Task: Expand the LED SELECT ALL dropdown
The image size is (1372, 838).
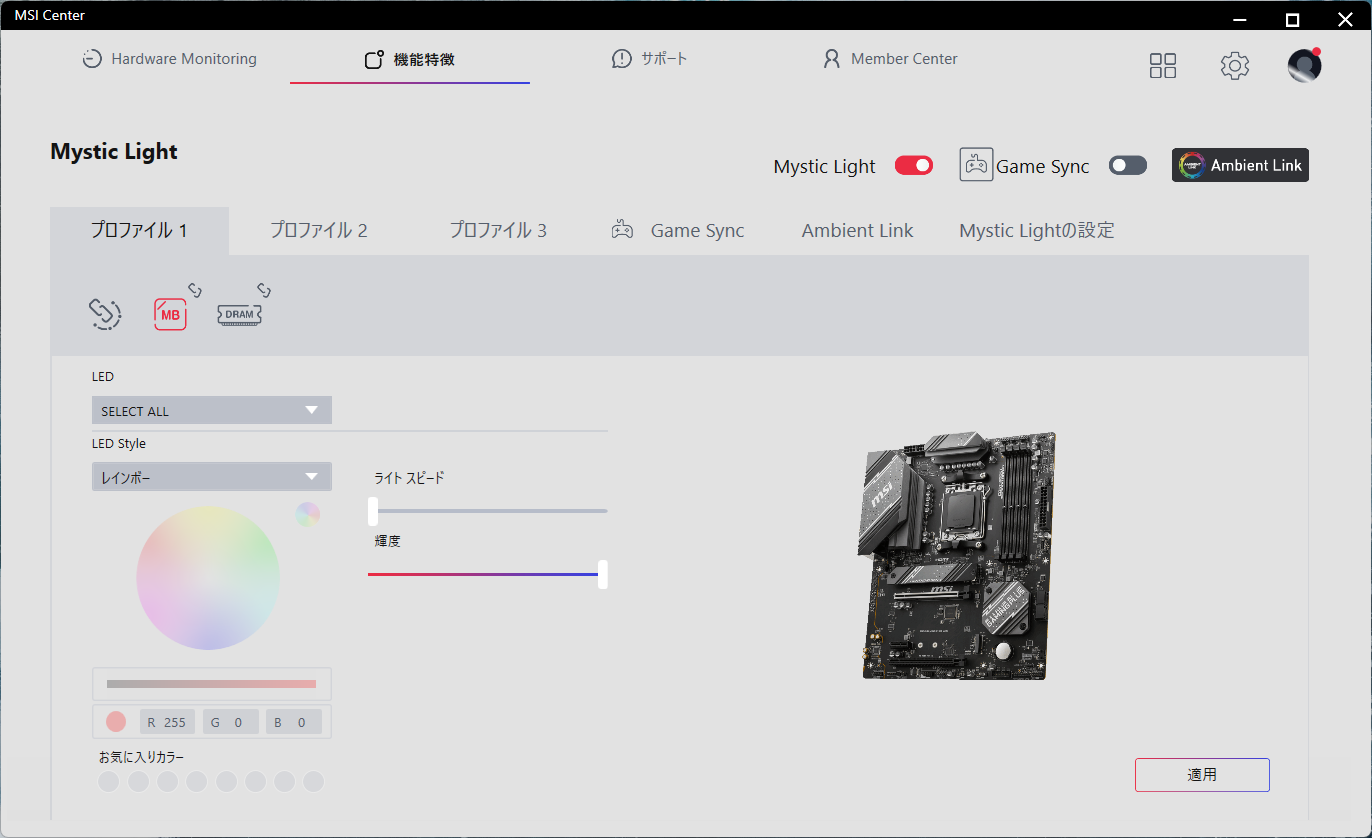Action: click(x=212, y=410)
